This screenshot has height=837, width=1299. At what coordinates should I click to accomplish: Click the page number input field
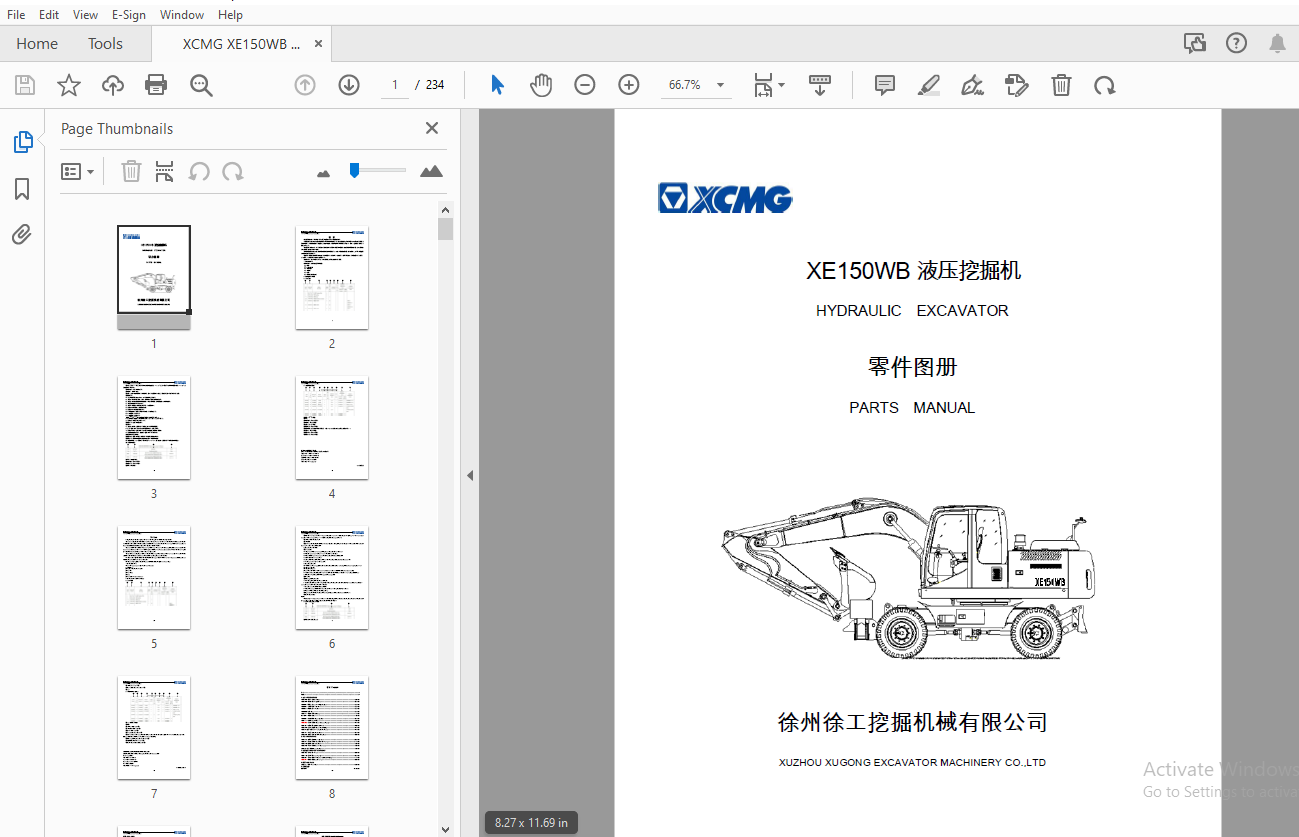pos(395,85)
